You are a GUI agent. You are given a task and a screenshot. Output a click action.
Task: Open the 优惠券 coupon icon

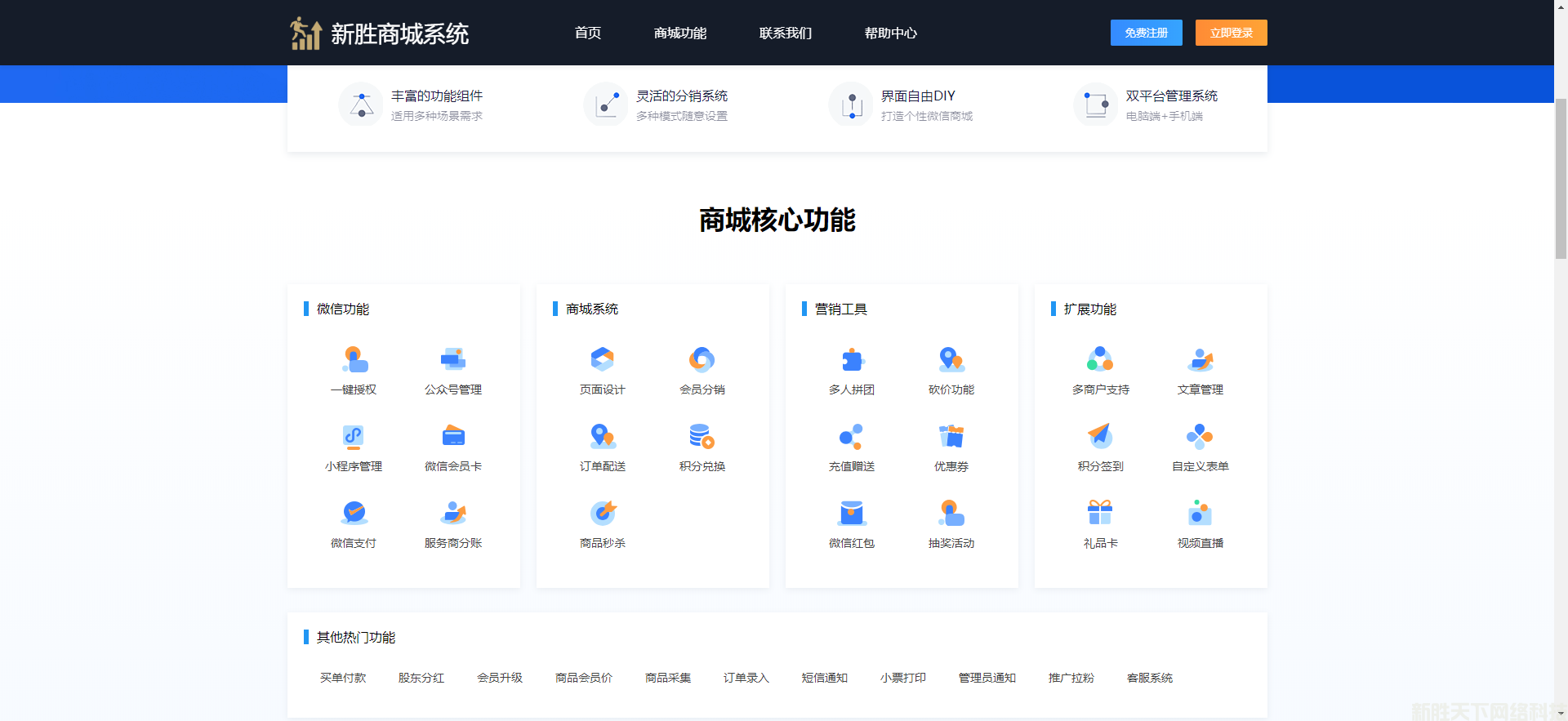coord(951,436)
